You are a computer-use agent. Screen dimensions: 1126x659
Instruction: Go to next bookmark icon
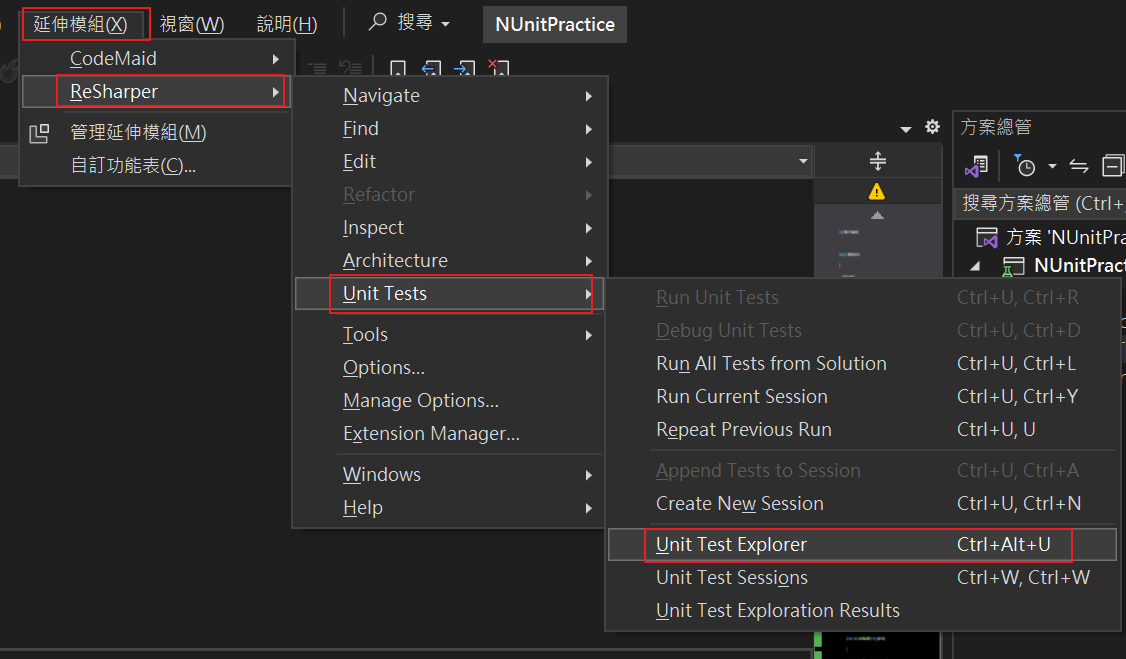(465, 69)
